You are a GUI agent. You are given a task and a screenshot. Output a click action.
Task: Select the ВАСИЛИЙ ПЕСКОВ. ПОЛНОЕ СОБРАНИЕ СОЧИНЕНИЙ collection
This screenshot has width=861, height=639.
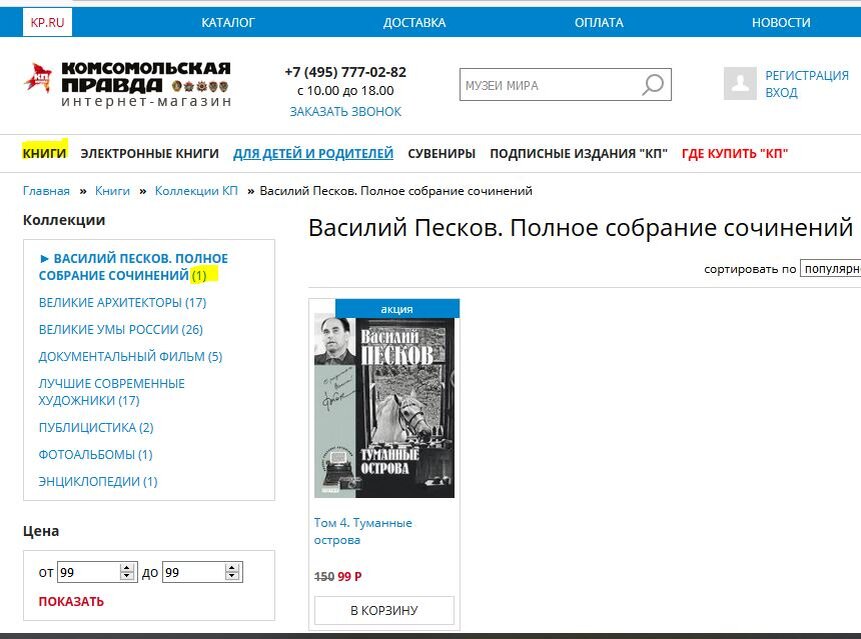(x=133, y=267)
